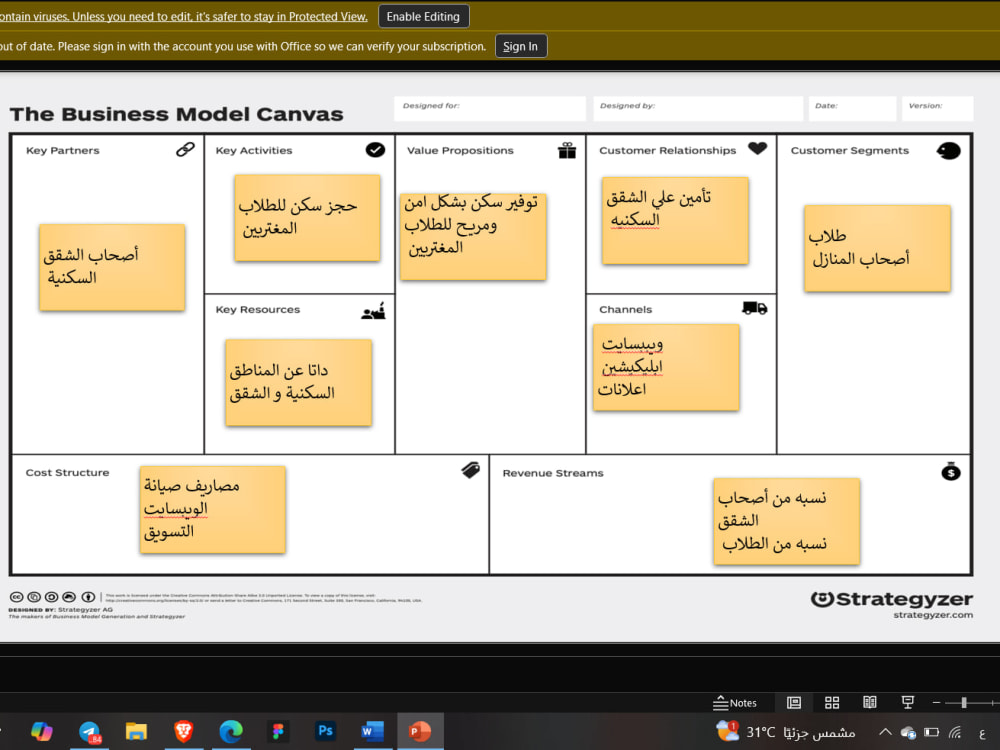Adjust the zoom slider handle
This screenshot has height=750, width=1000.
pyautogui.click(x=964, y=703)
